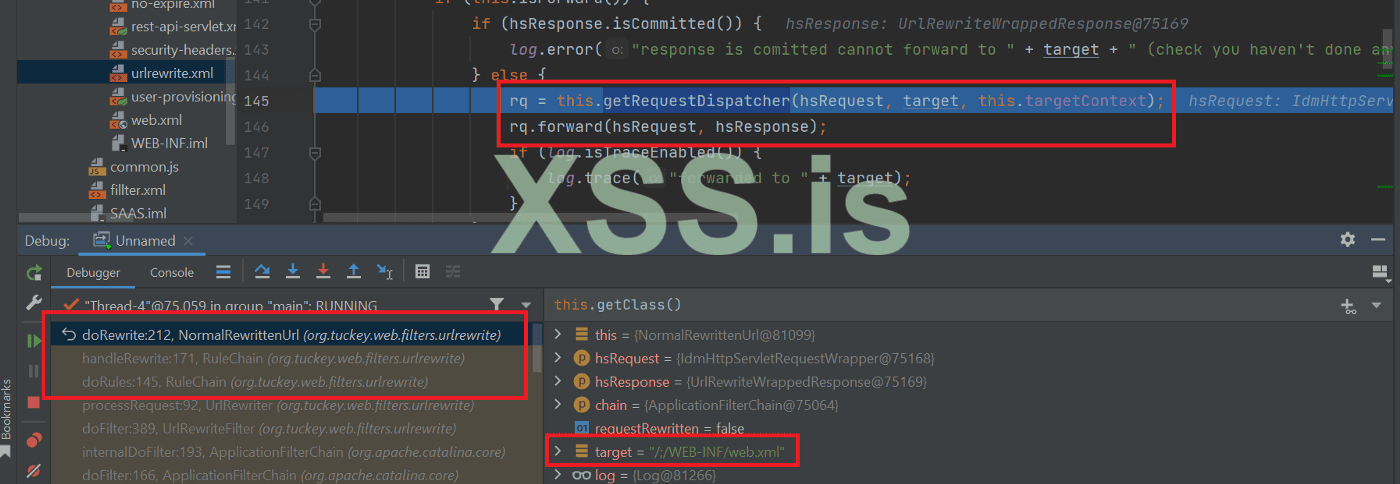Step out of the method
The height and width of the screenshot is (484, 1400).
coord(353,272)
